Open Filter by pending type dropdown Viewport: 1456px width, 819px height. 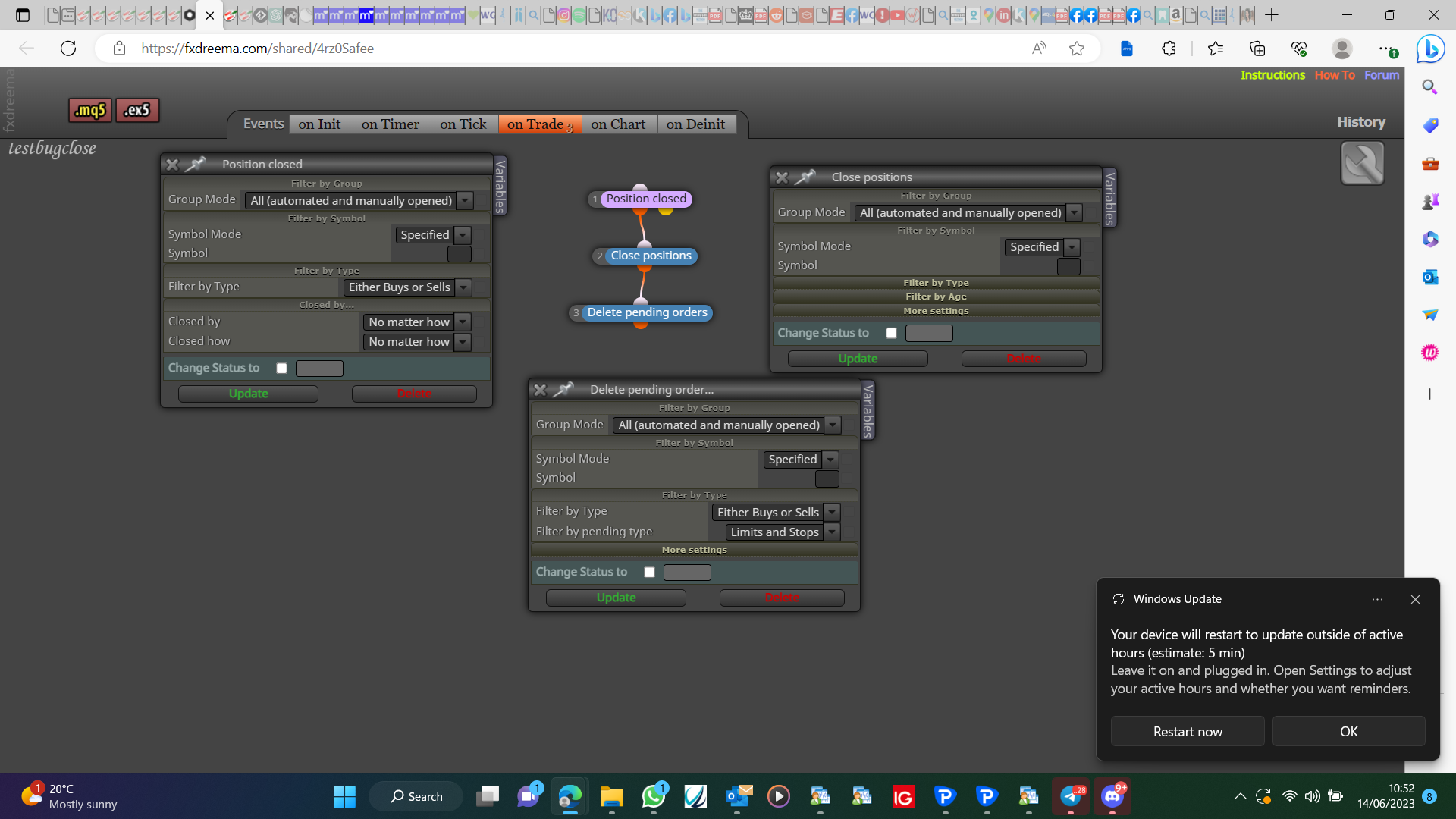click(783, 532)
